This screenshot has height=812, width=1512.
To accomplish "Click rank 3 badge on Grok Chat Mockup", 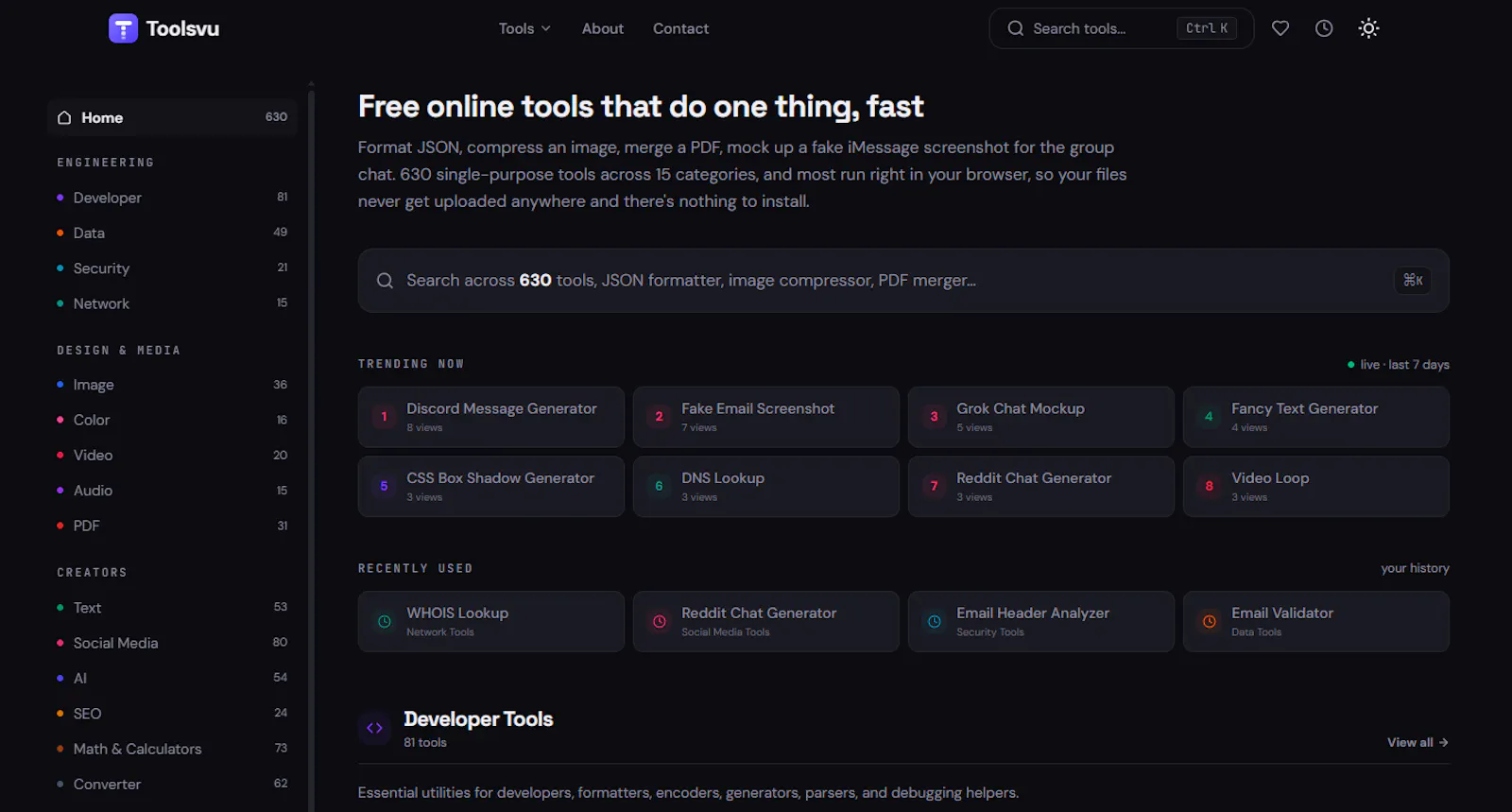I will 934,416.
